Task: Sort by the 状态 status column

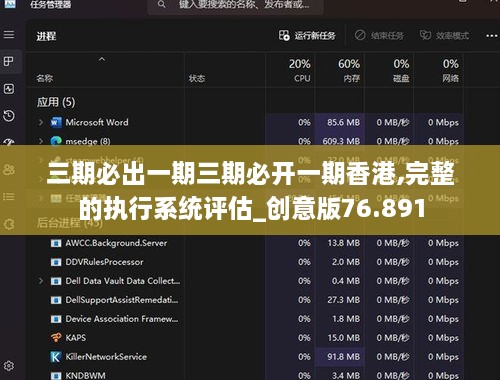Action: [197, 78]
